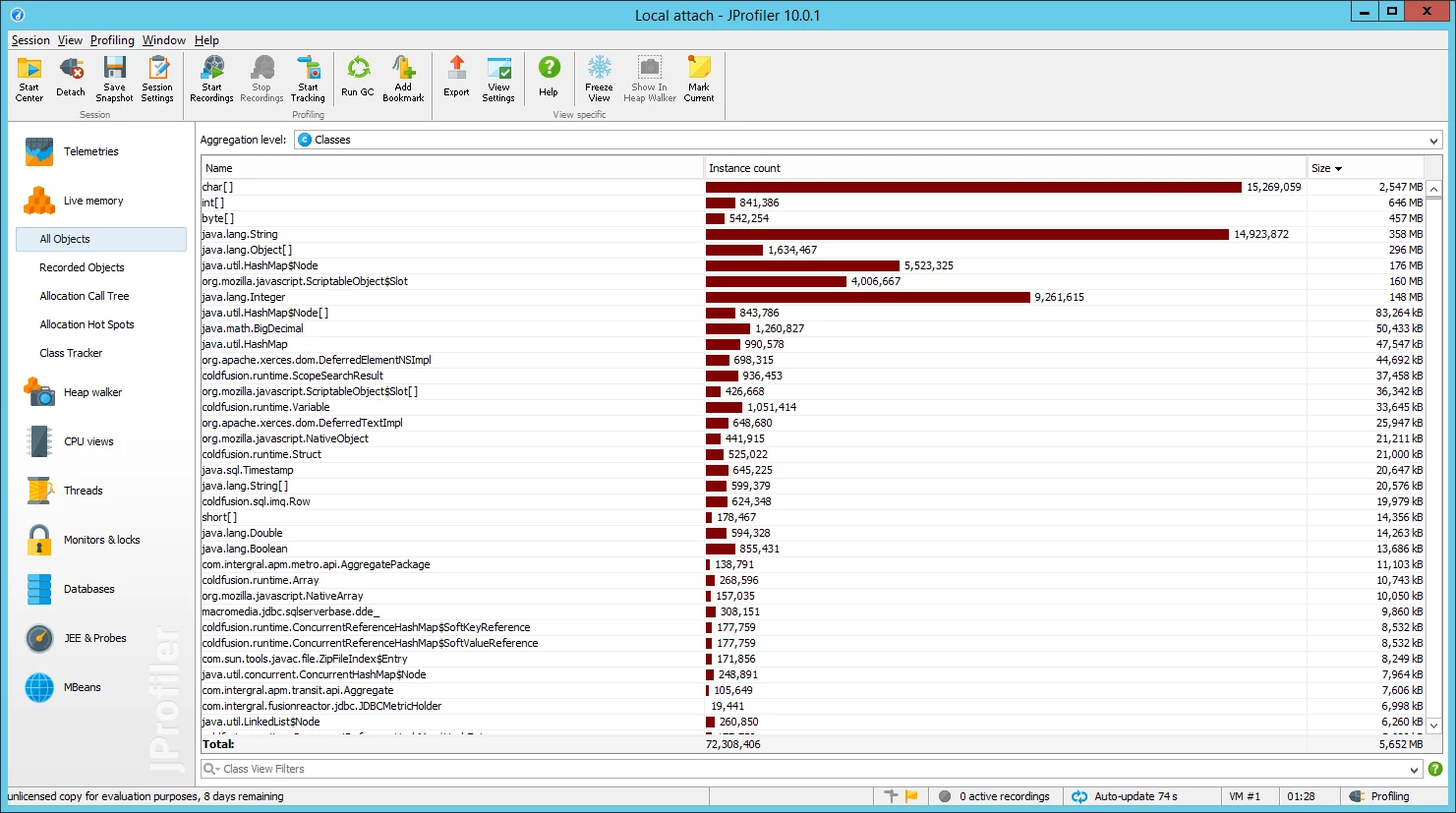Select the org.mozilla.javascript.NativeArray row
Screen dimensions: 1456x813
(x=813, y=596)
